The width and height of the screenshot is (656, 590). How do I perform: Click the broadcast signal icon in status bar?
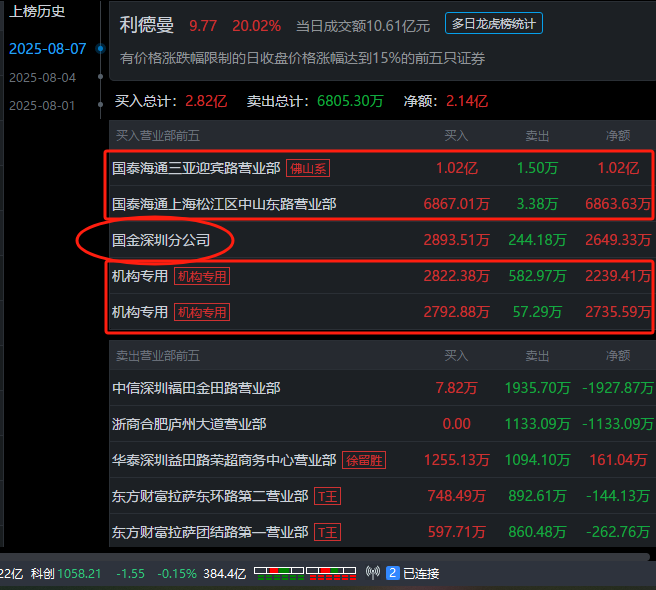pyautogui.click(x=373, y=572)
